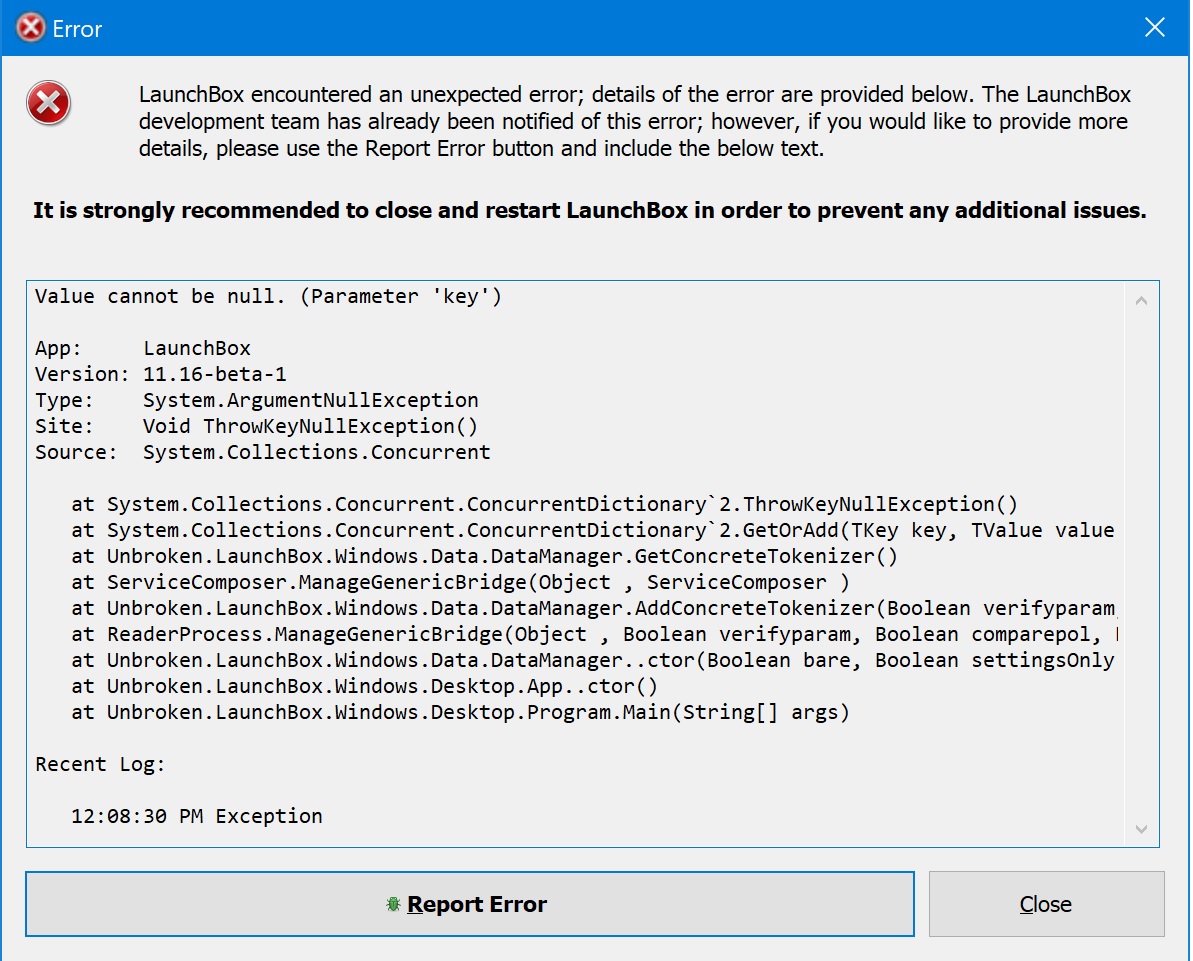Image resolution: width=1193 pixels, height=961 pixels.
Task: Click the GetConcreteTokenizer() stack trace line
Action: (x=485, y=556)
